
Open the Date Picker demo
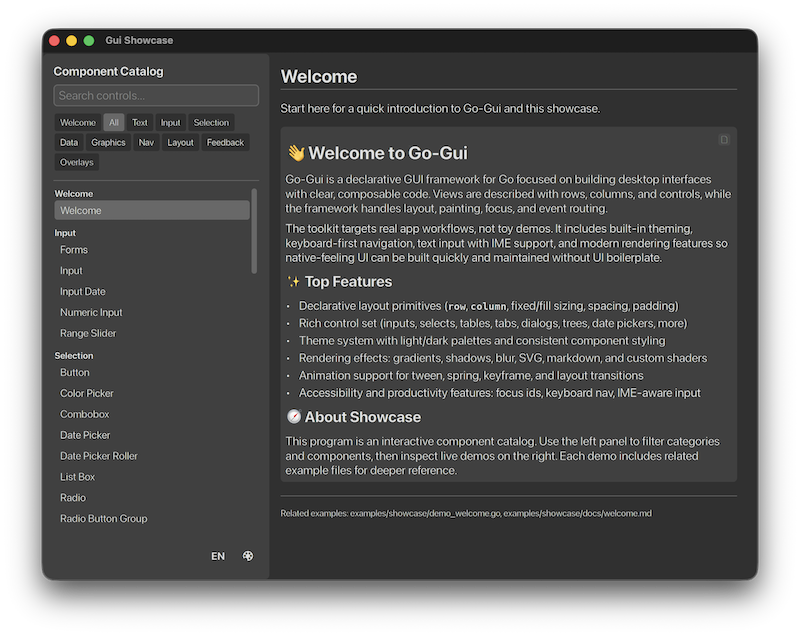(x=152, y=435)
